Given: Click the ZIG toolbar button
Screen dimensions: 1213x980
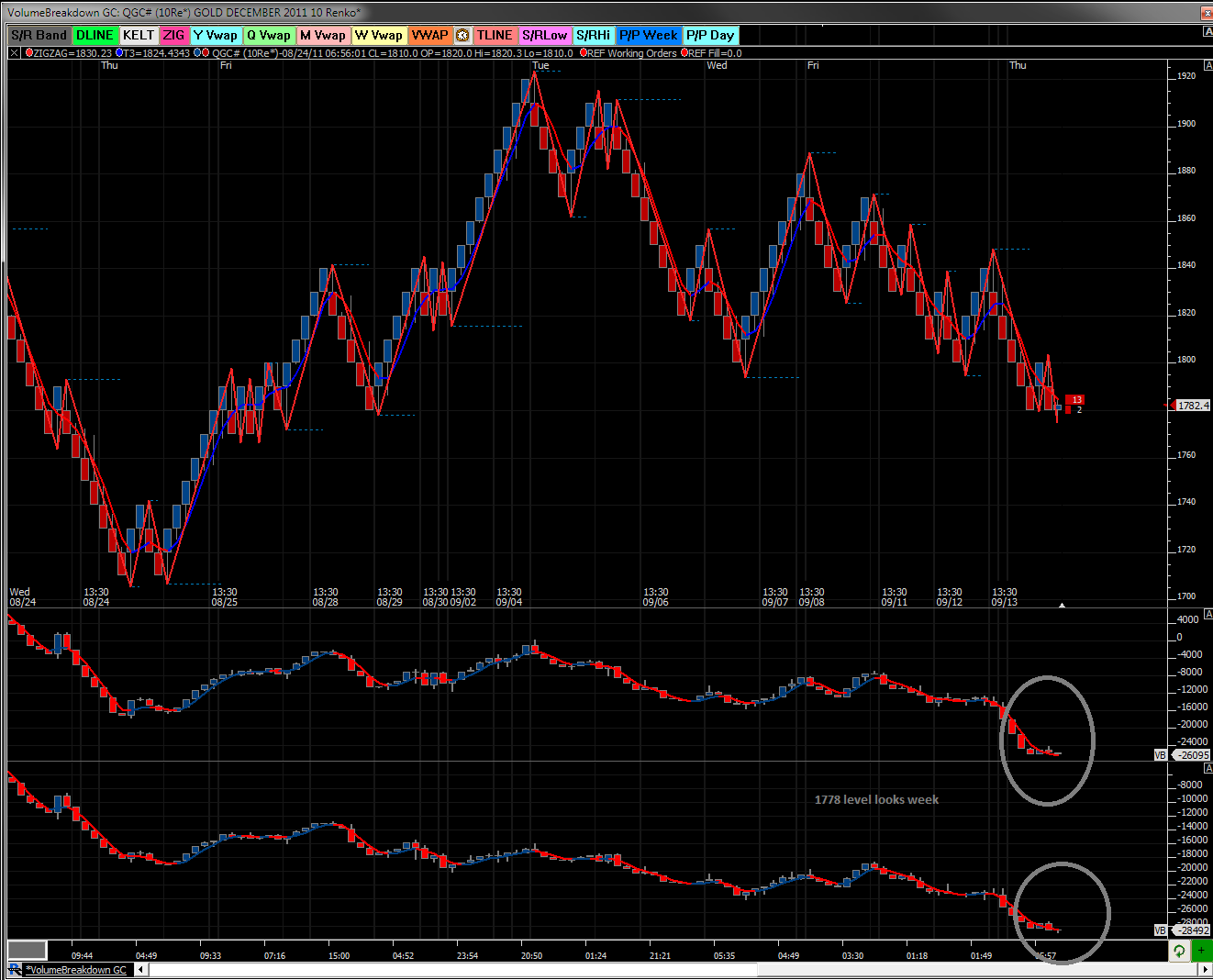Looking at the screenshot, I should (174, 35).
